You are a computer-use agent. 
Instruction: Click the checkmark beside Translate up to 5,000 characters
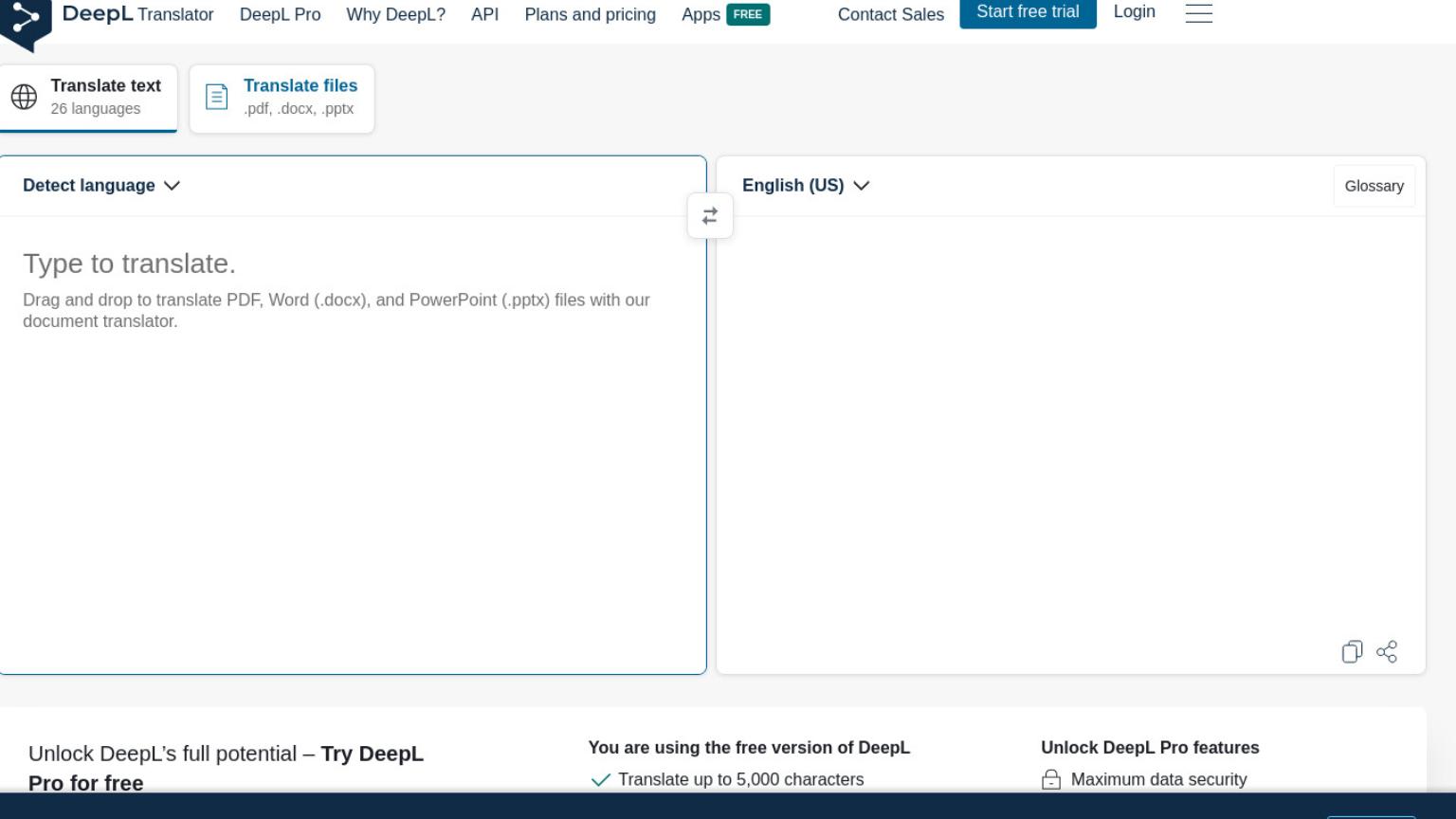pyautogui.click(x=600, y=780)
